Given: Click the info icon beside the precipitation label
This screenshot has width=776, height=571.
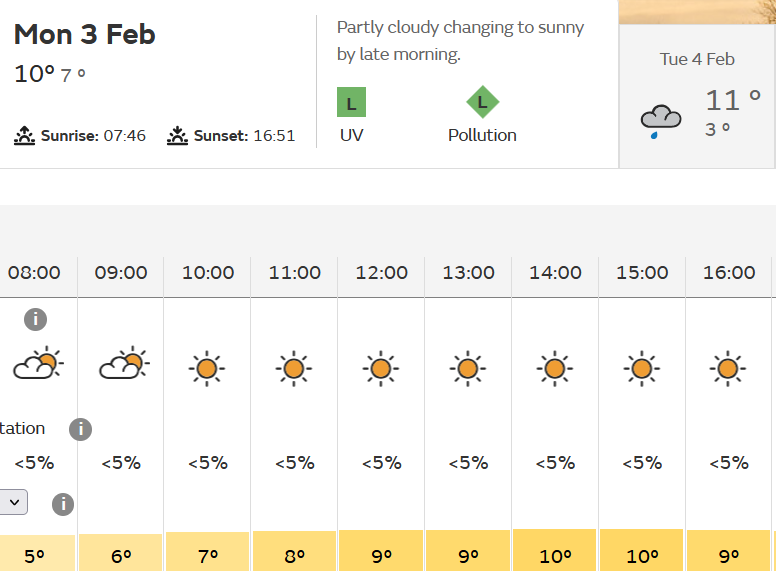Looking at the screenshot, I should 80,429.
